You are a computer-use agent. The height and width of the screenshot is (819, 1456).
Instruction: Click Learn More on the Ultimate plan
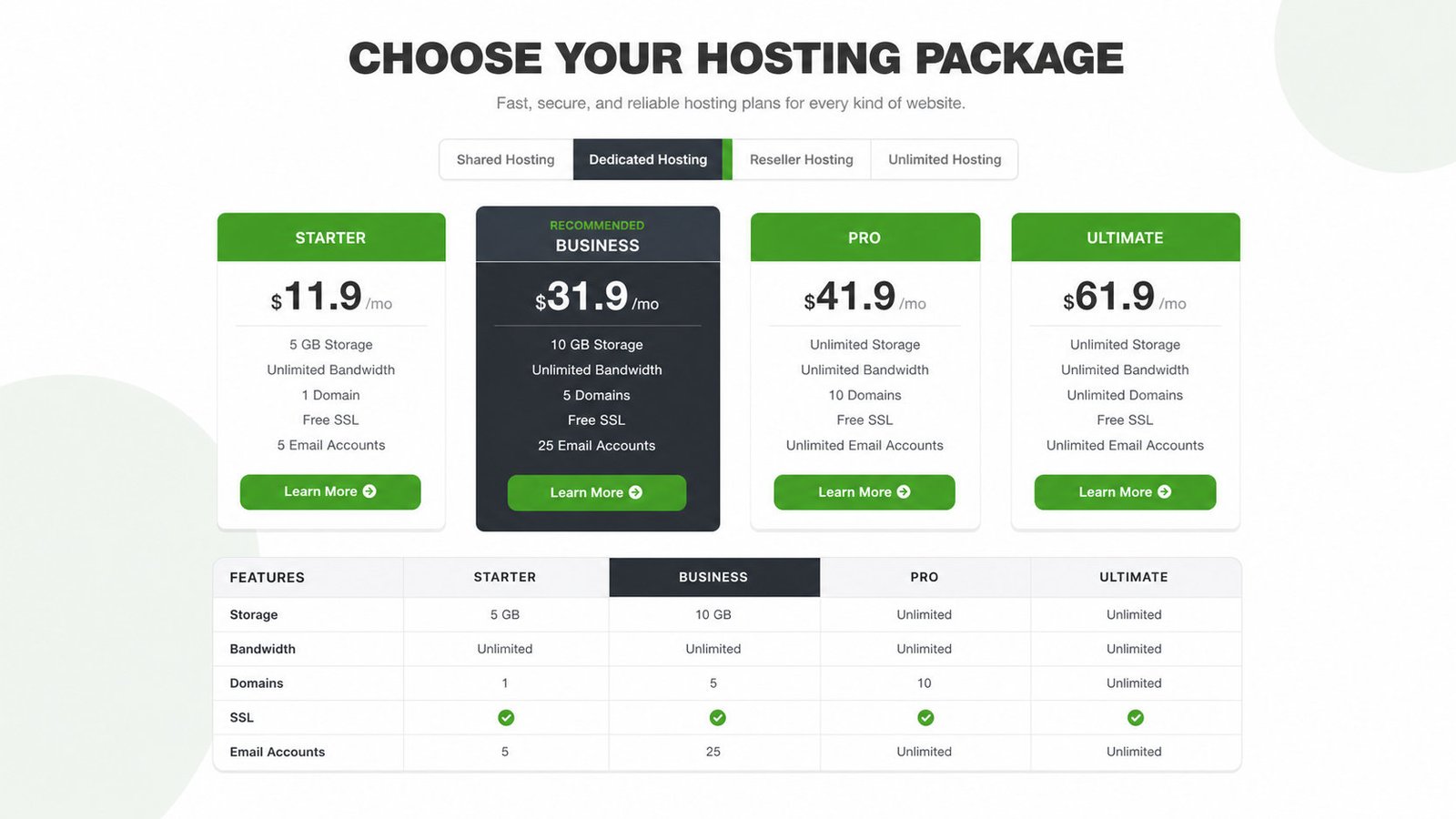(x=1125, y=491)
